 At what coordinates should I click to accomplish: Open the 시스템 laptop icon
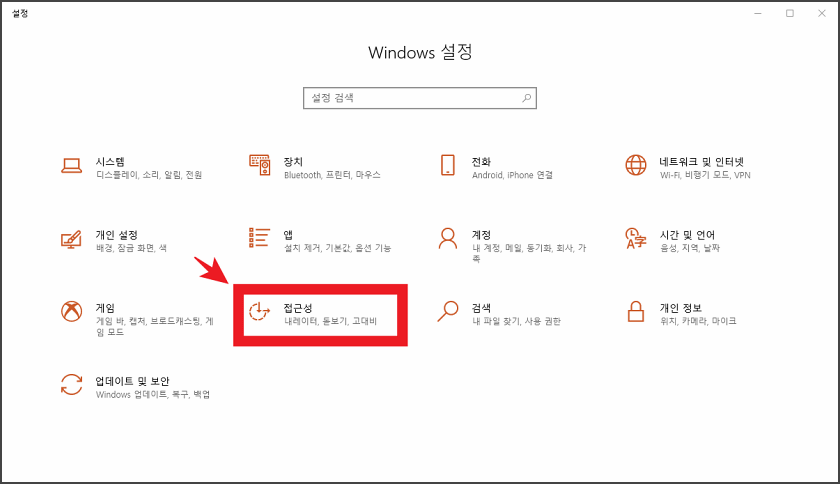(x=71, y=166)
